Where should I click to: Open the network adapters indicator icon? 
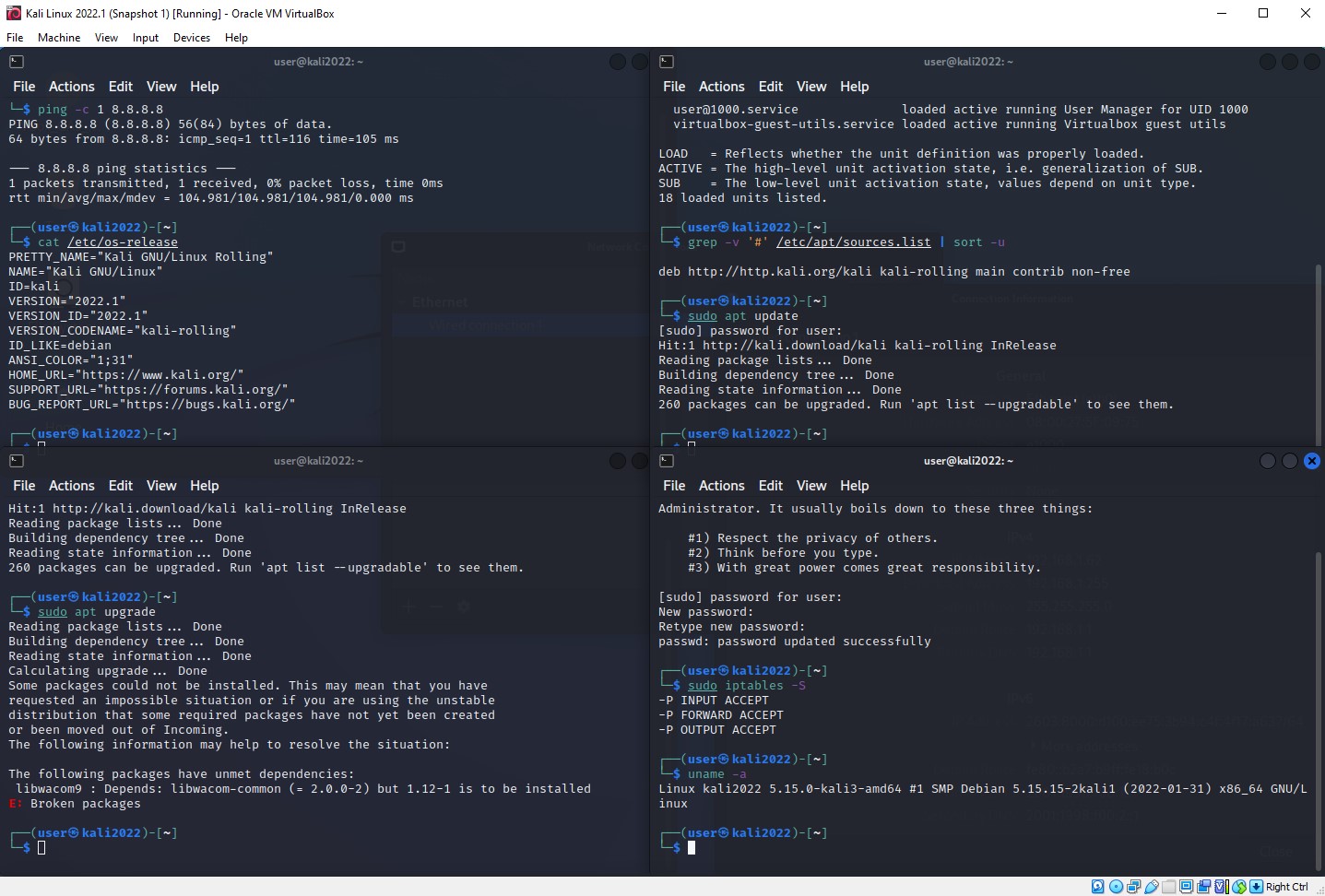[x=1133, y=887]
